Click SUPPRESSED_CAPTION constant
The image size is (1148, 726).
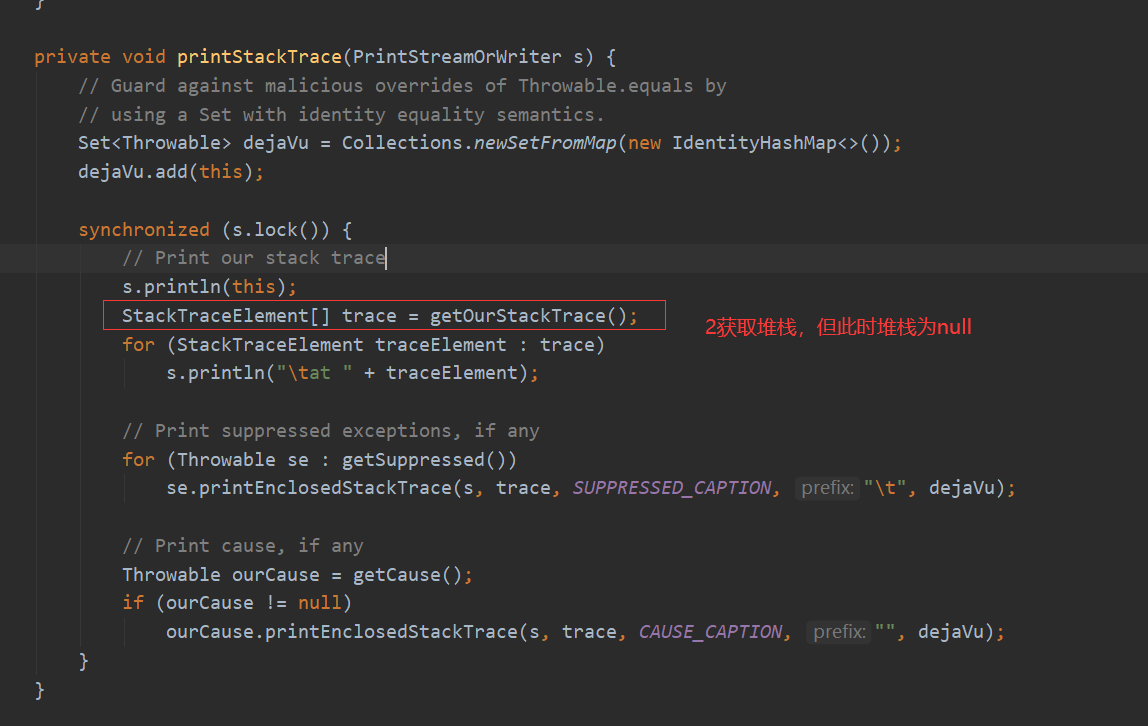point(671,488)
